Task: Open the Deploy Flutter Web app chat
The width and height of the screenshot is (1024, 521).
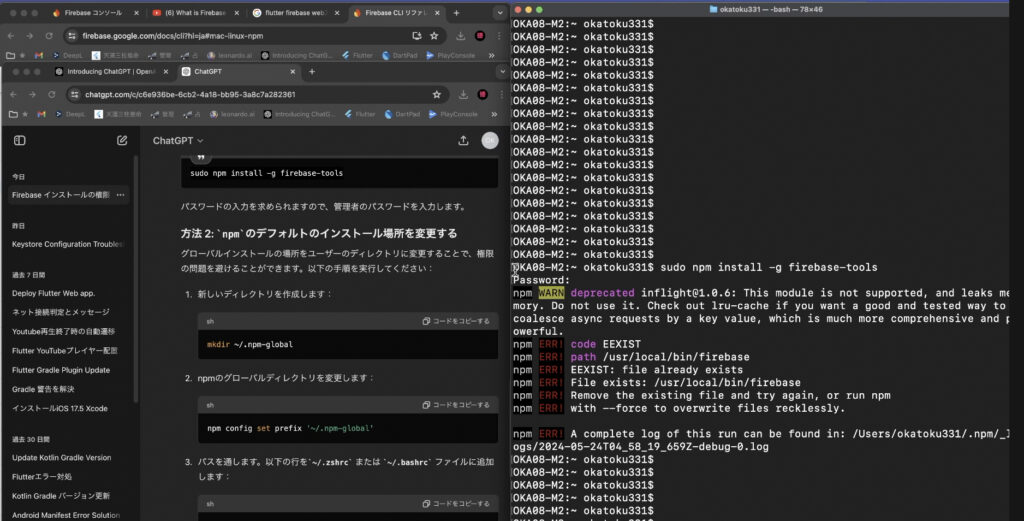Action: click(53, 293)
